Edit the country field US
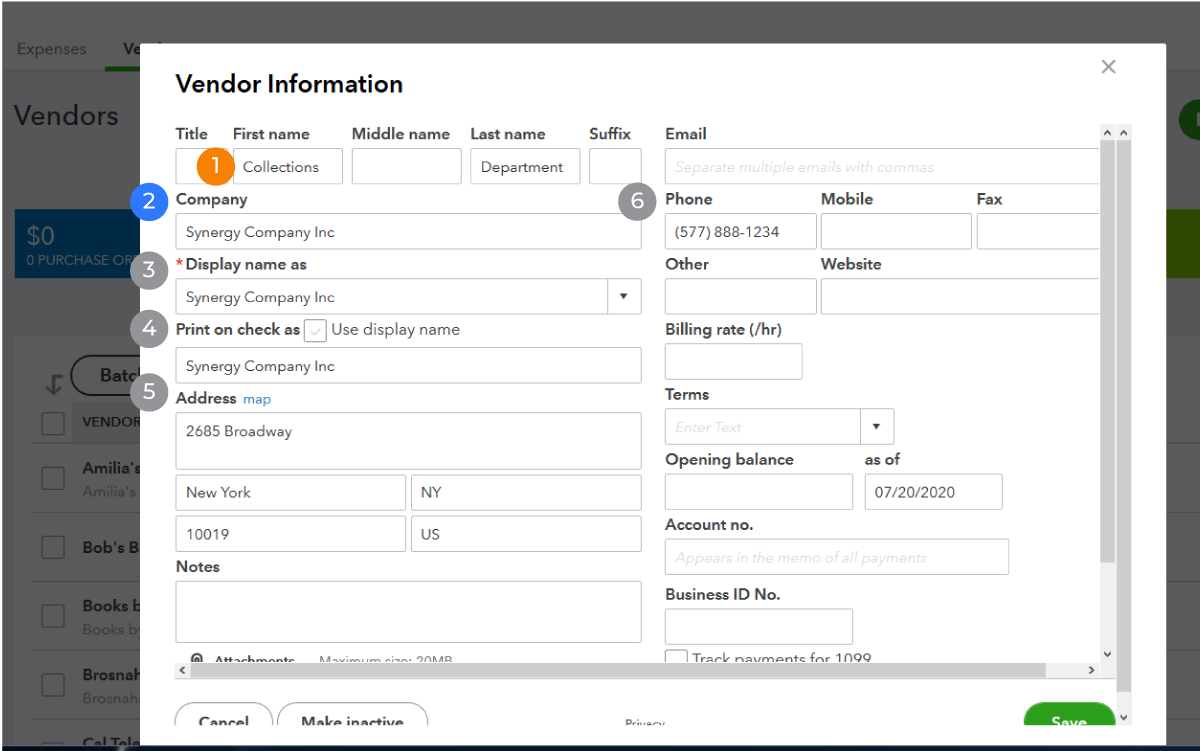 click(526, 533)
